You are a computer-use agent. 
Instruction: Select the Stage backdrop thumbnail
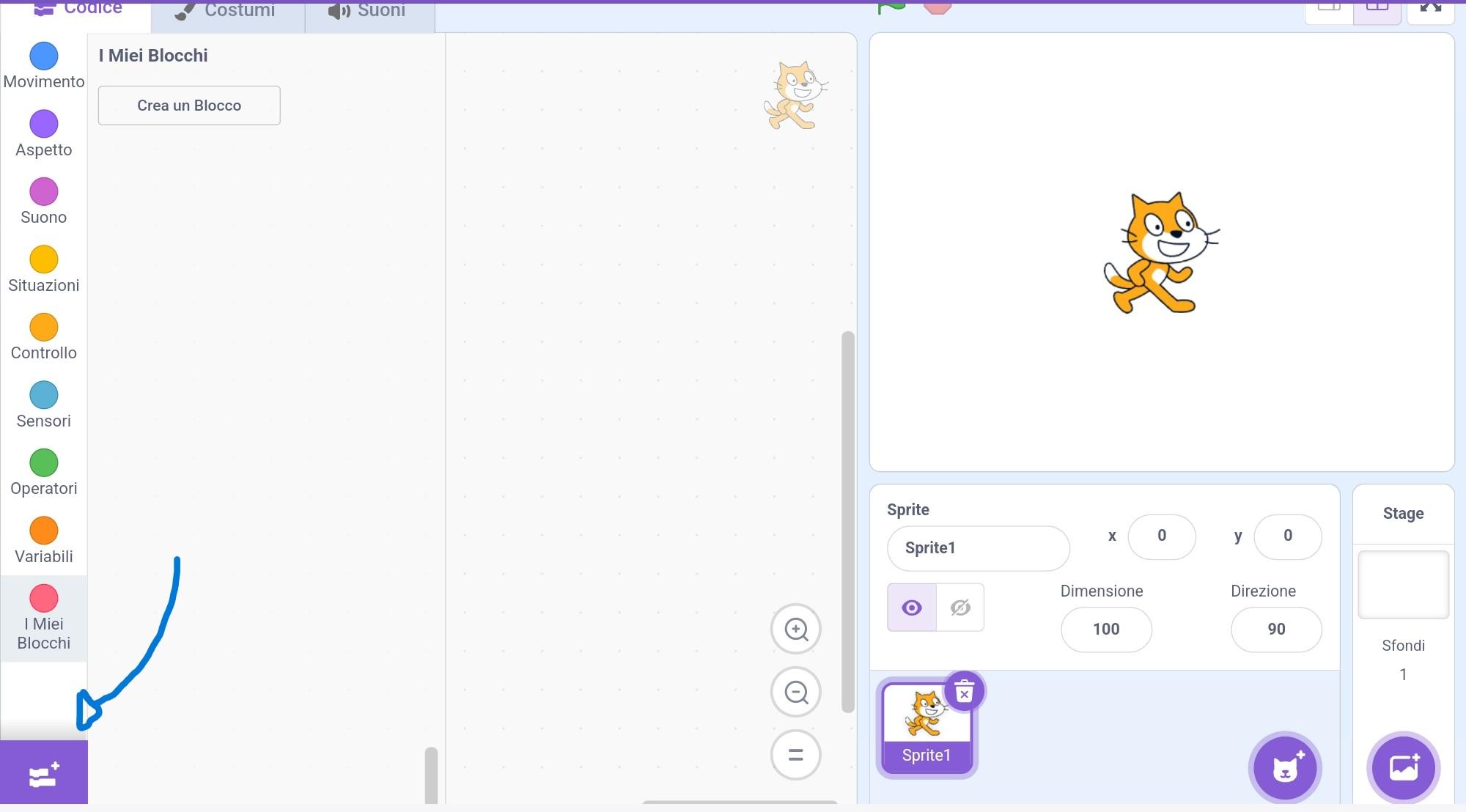[1403, 585]
